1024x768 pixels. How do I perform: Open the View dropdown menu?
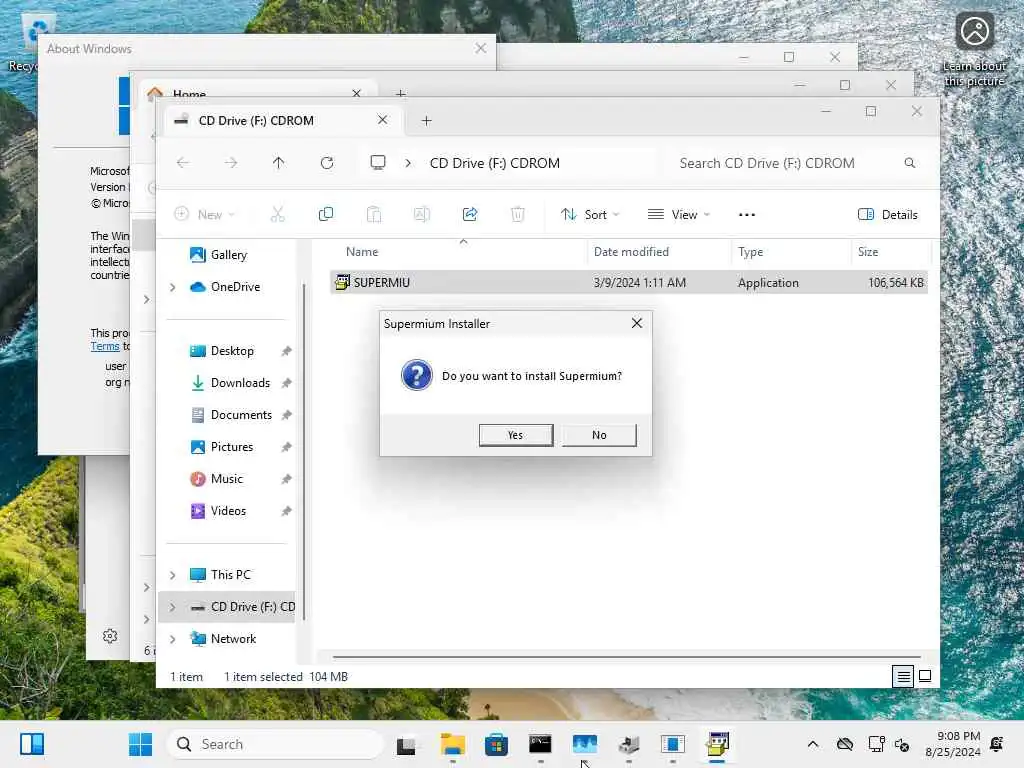(x=679, y=214)
